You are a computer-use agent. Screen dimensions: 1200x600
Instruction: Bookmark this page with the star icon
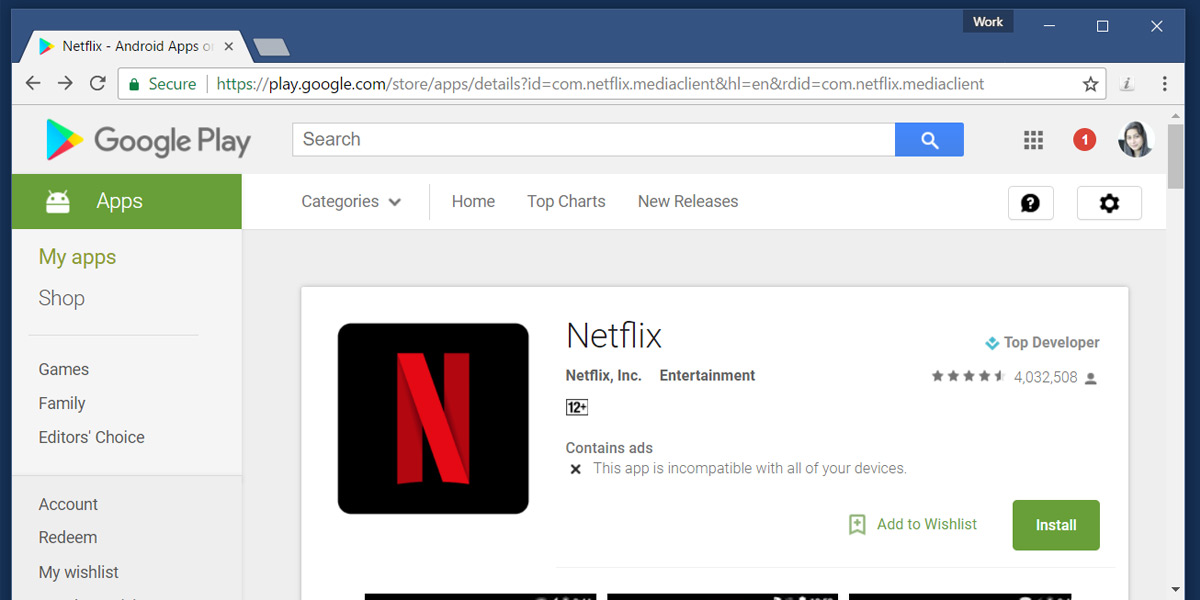click(x=1090, y=84)
